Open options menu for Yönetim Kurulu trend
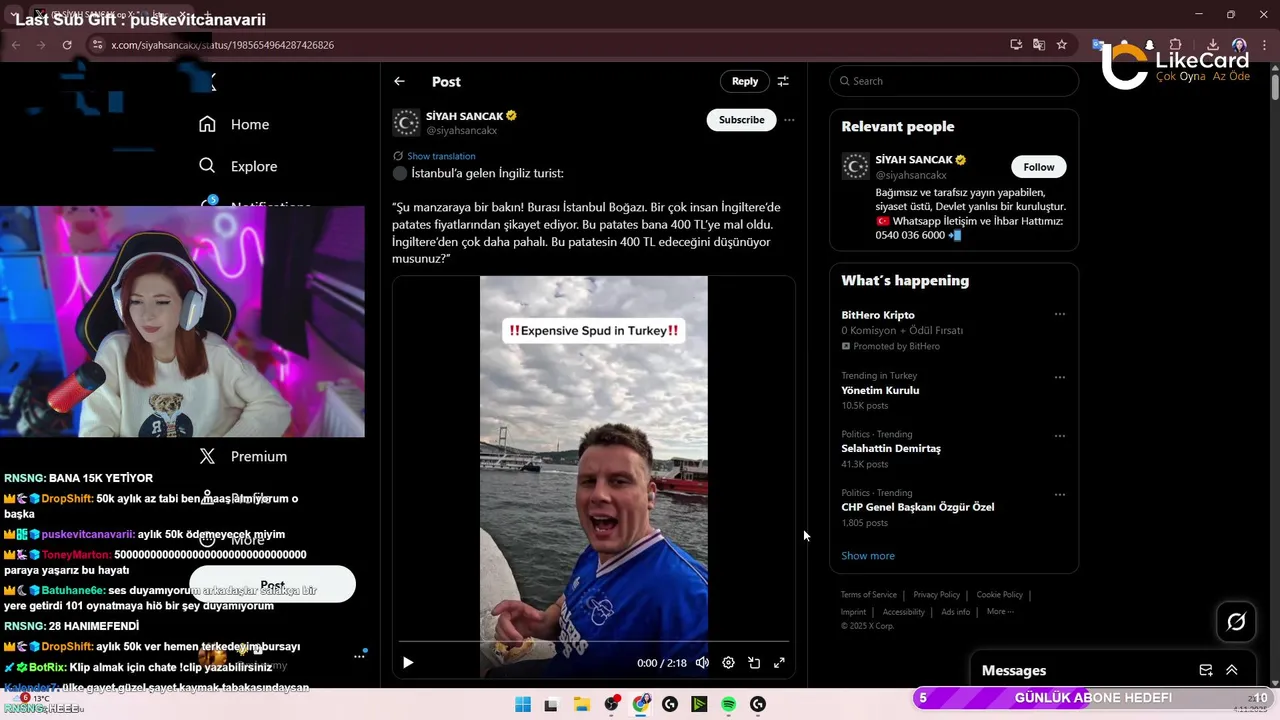 (1060, 377)
